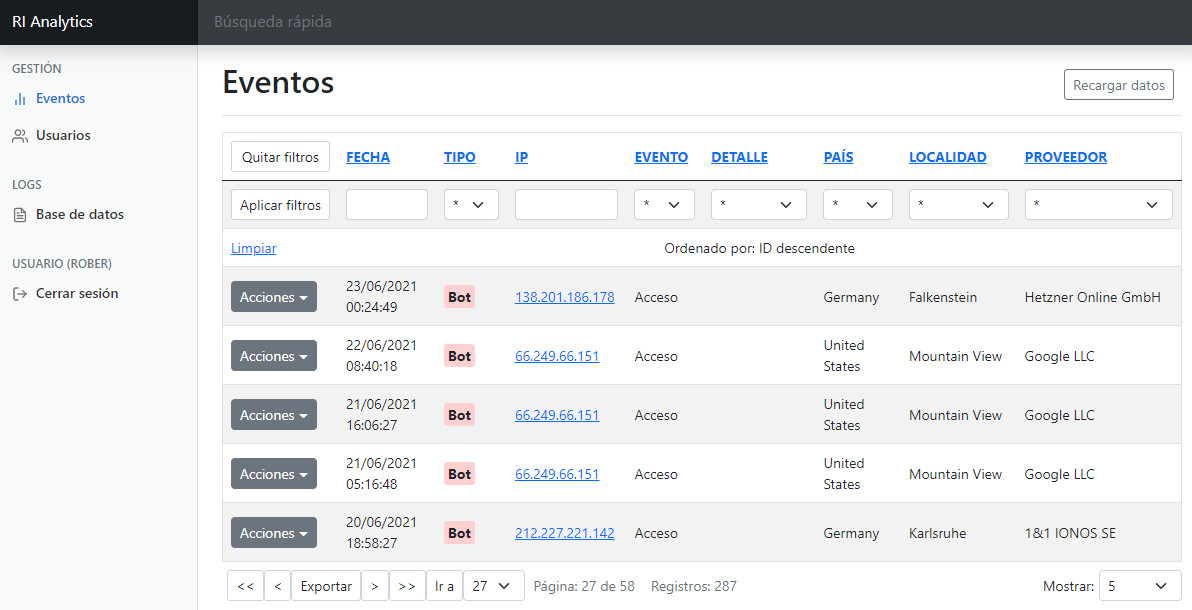Go to last page with >> button
Image resolution: width=1192 pixels, height=610 pixels.
(406, 586)
